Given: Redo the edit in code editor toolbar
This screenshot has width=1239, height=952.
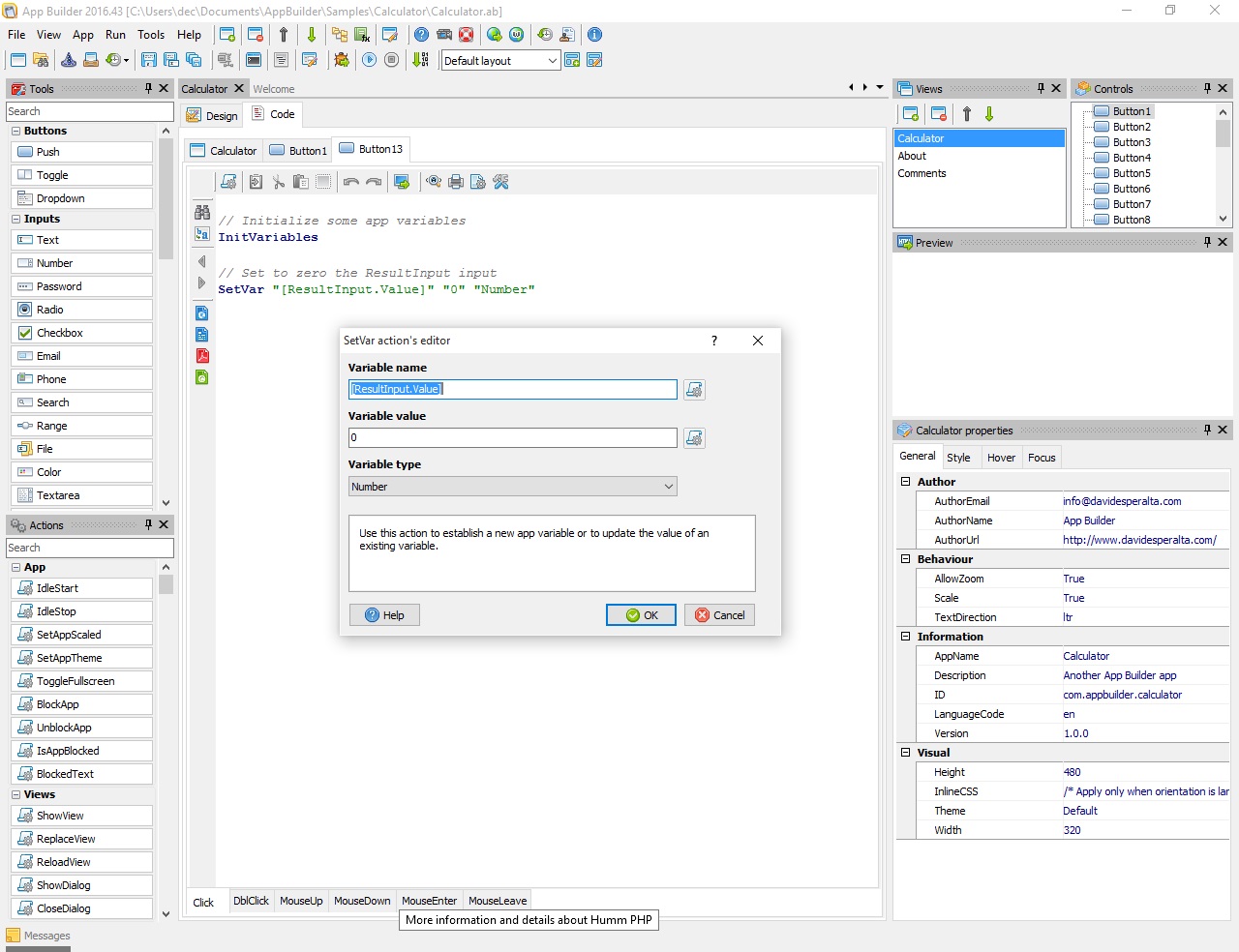Looking at the screenshot, I should [374, 182].
